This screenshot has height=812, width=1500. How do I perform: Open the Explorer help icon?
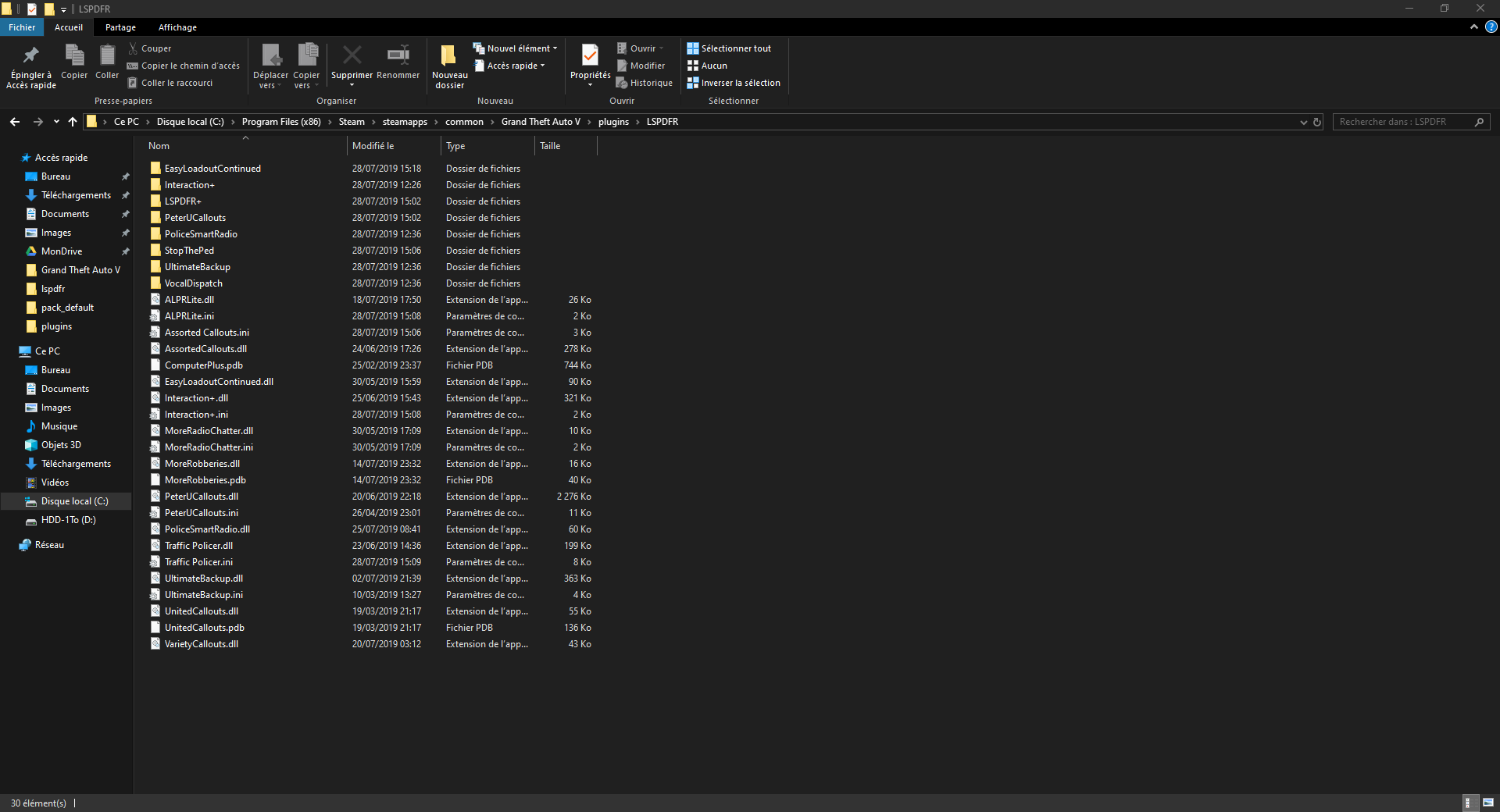pyautogui.click(x=1491, y=27)
